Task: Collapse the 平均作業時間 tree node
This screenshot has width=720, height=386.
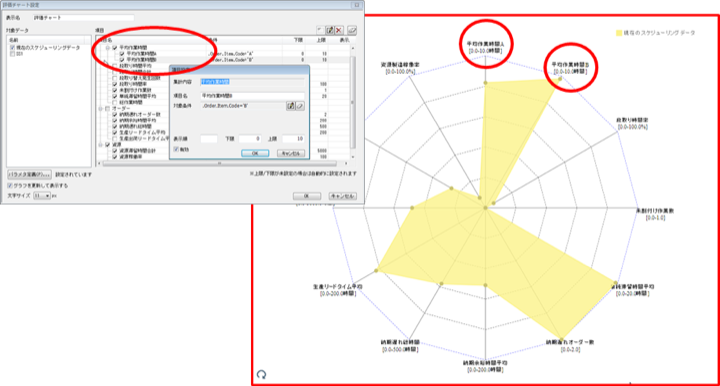Action: (x=108, y=48)
